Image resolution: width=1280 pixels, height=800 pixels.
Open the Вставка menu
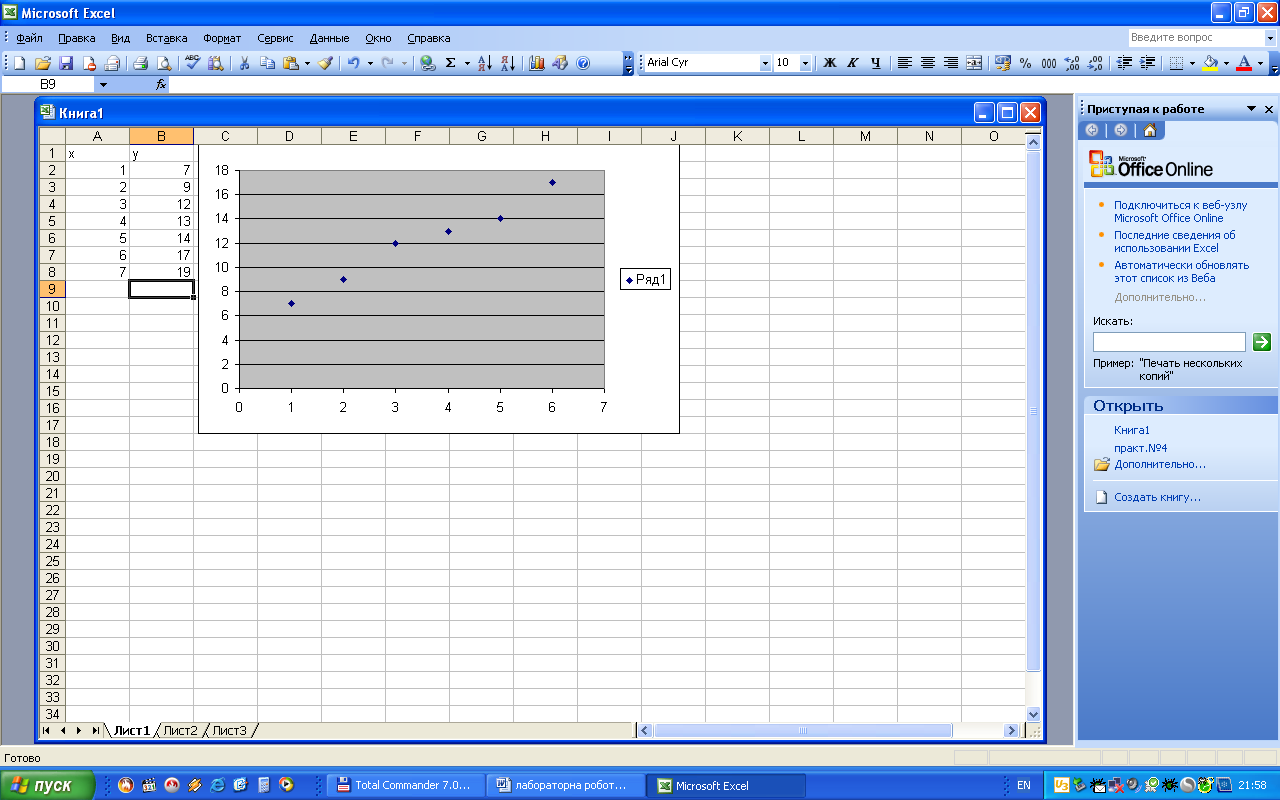166,38
